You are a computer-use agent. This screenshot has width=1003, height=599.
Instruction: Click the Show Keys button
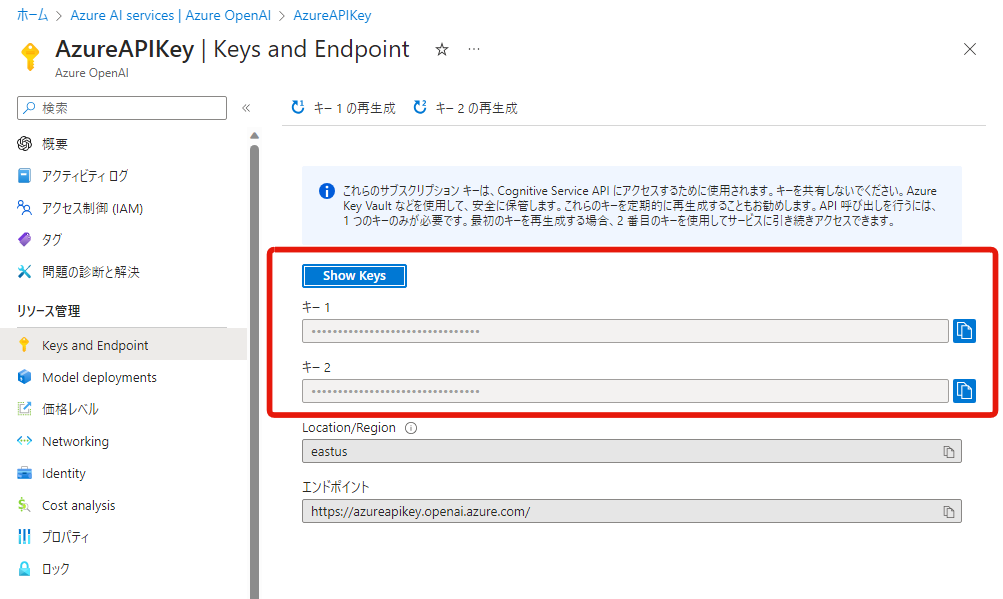pyautogui.click(x=354, y=275)
